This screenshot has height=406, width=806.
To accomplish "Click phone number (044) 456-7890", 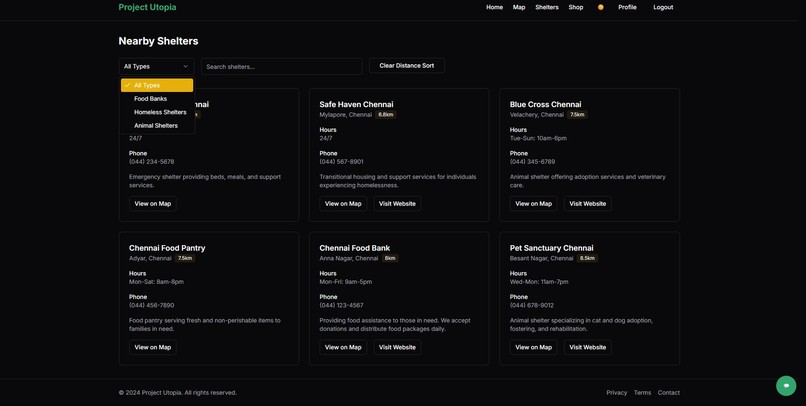I will tap(152, 305).
